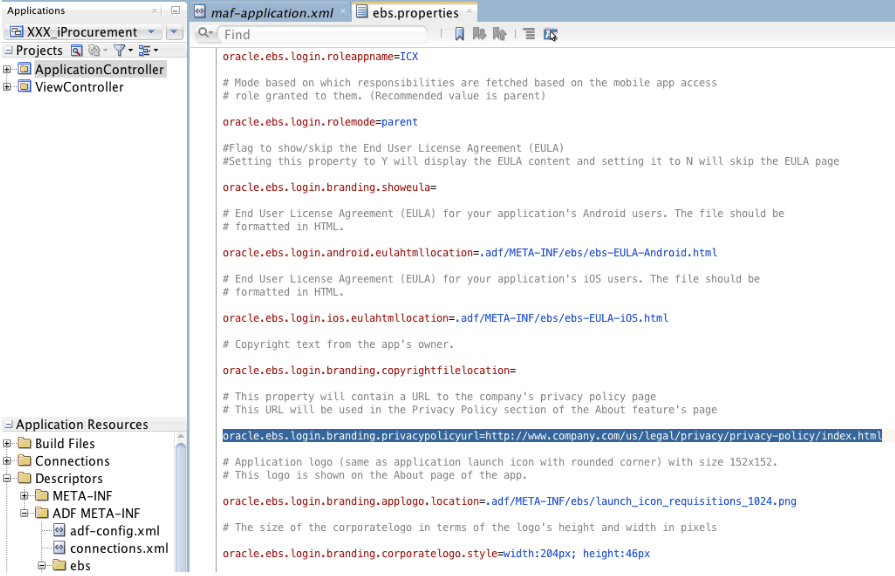This screenshot has height=576, width=895.
Task: Click the toggle line comments icon
Action: 529,34
